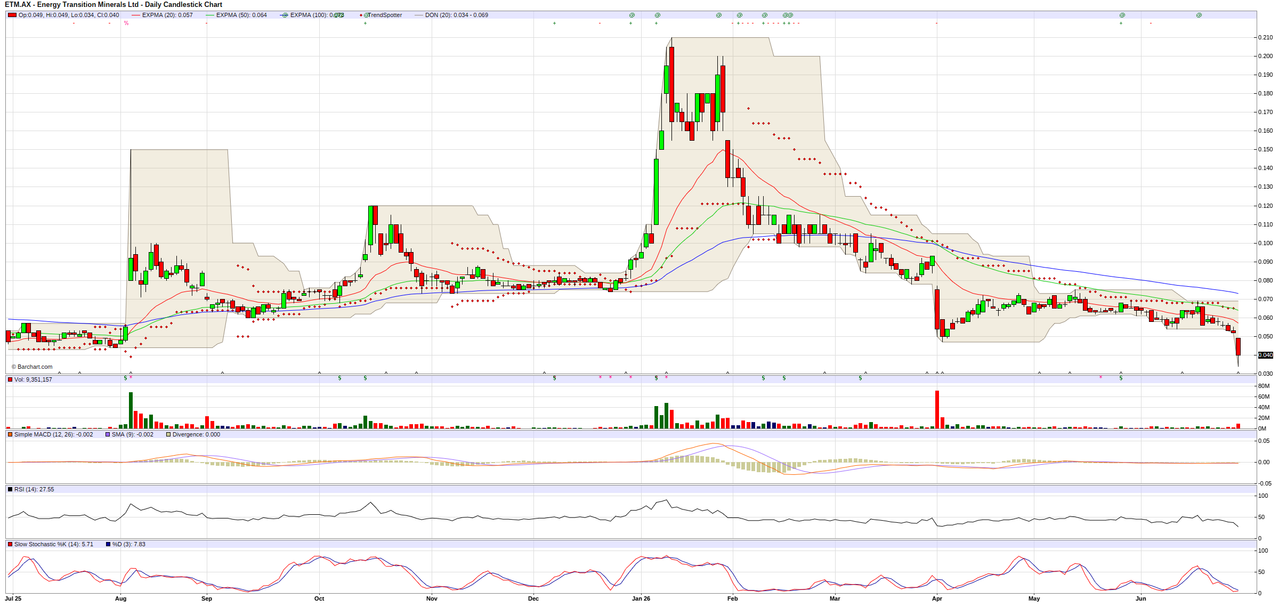Viewport: 1279px width, 615px height.
Task: Click the 'Dec' date axis label
Action: 533,599
